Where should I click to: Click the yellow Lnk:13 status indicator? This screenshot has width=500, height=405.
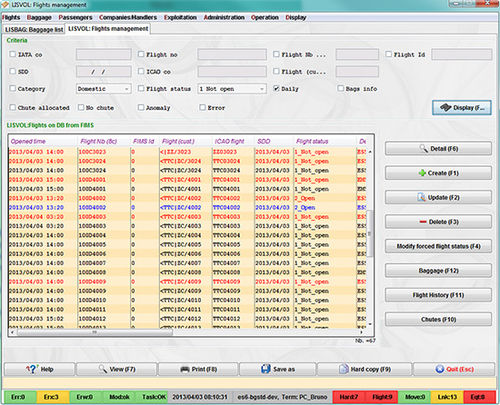pyautogui.click(x=447, y=397)
